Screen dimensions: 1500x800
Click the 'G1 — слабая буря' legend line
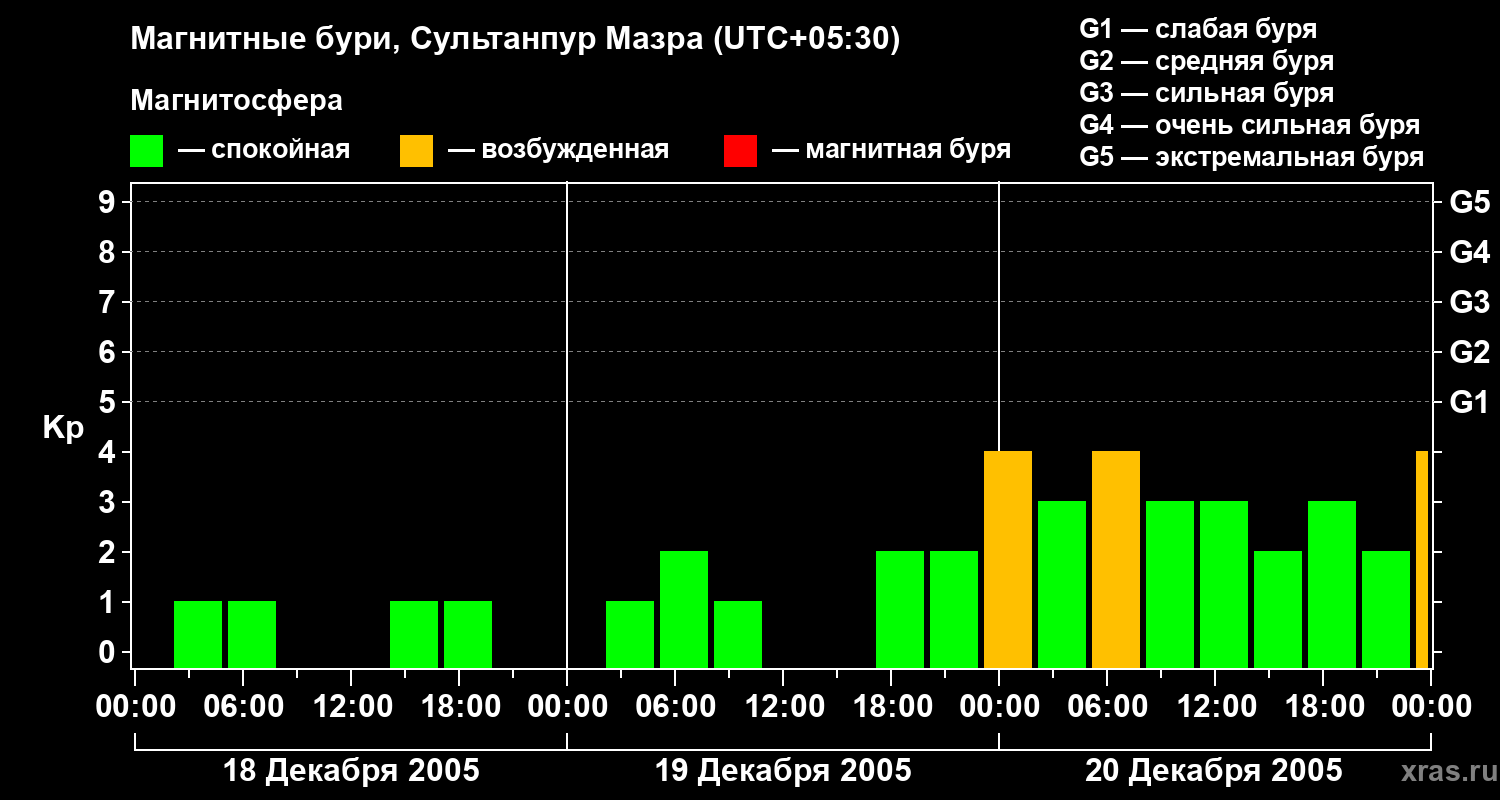[x=1198, y=29]
